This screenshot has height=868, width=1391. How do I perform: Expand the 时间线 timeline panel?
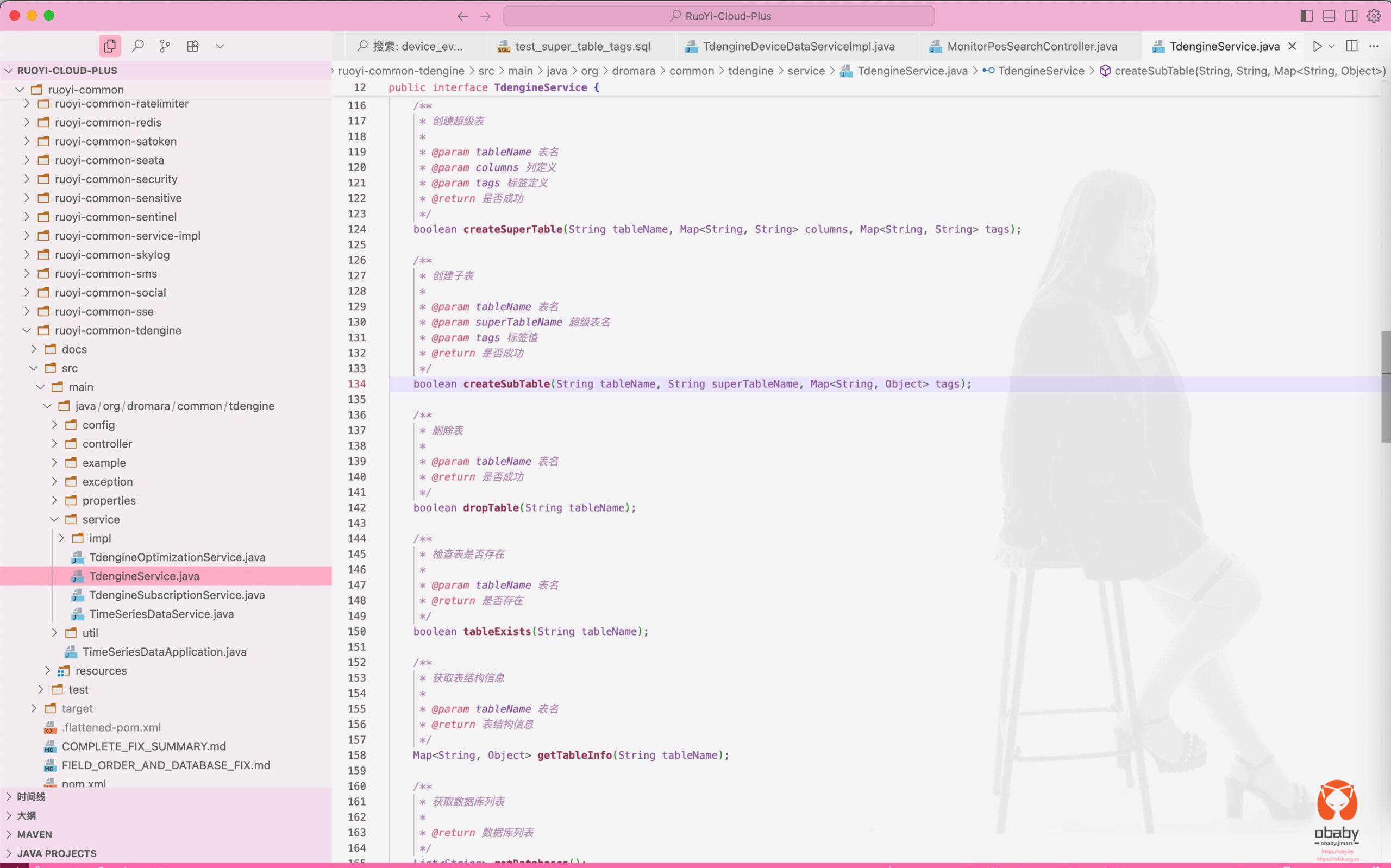(166, 797)
